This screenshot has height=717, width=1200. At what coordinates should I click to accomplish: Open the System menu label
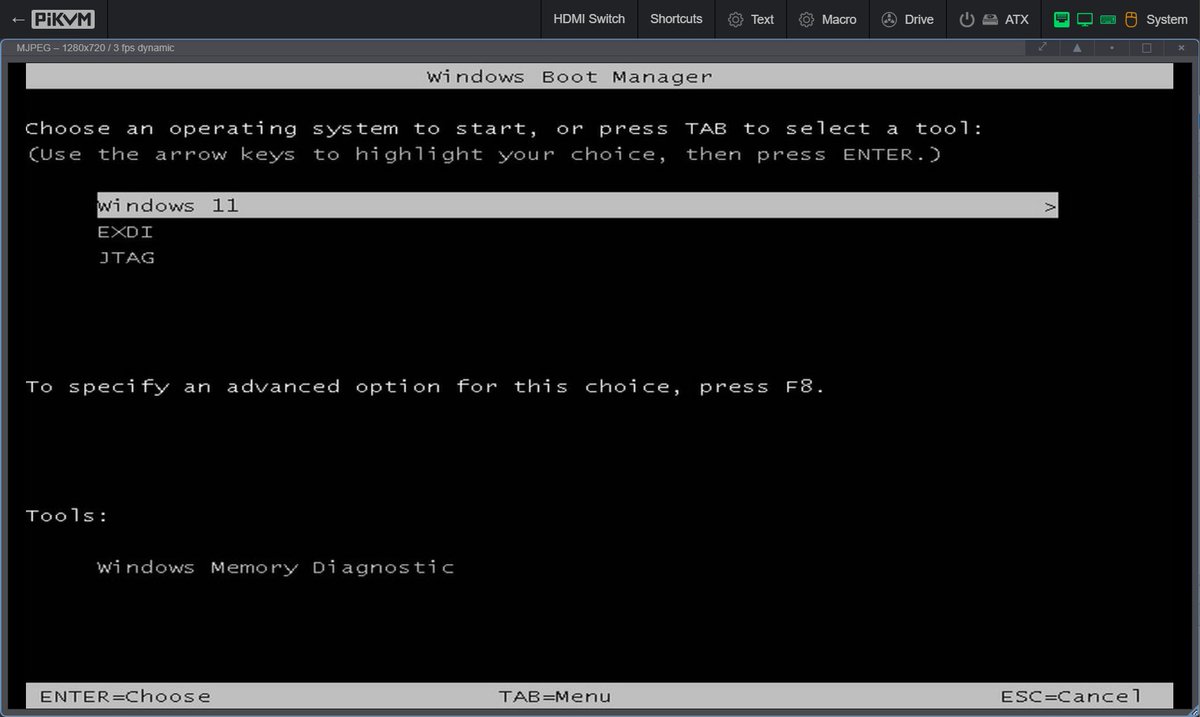pyautogui.click(x=1167, y=19)
